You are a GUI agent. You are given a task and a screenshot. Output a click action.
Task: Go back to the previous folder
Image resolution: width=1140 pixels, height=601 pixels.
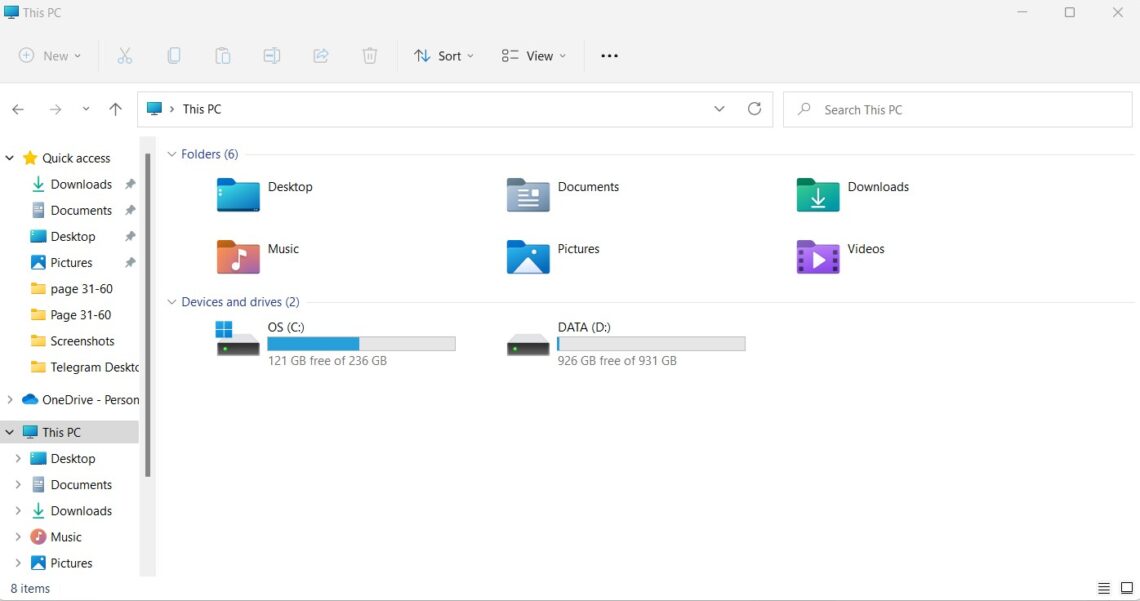[x=17, y=109]
